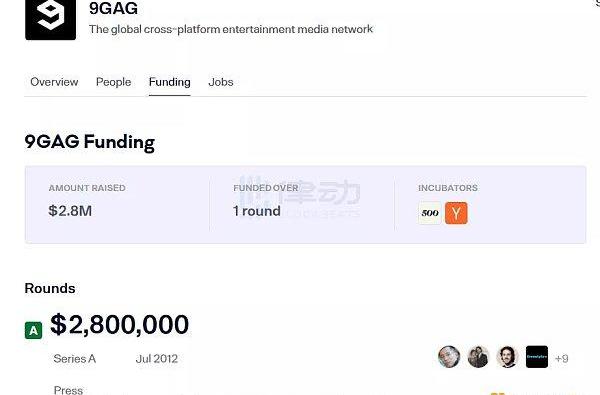Click the $2,800,000 round amount
Screen dimensions: 600x395
pyautogui.click(x=119, y=325)
